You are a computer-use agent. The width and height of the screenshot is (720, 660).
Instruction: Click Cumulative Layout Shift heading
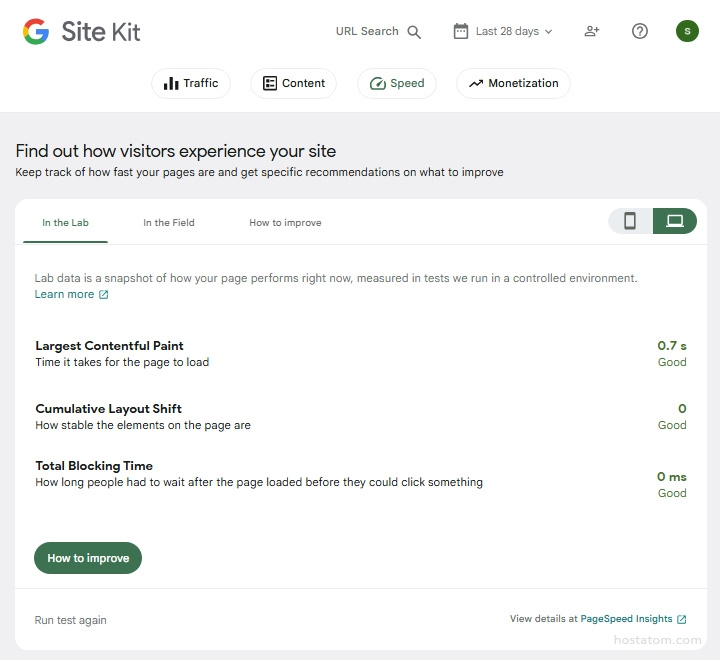point(108,408)
